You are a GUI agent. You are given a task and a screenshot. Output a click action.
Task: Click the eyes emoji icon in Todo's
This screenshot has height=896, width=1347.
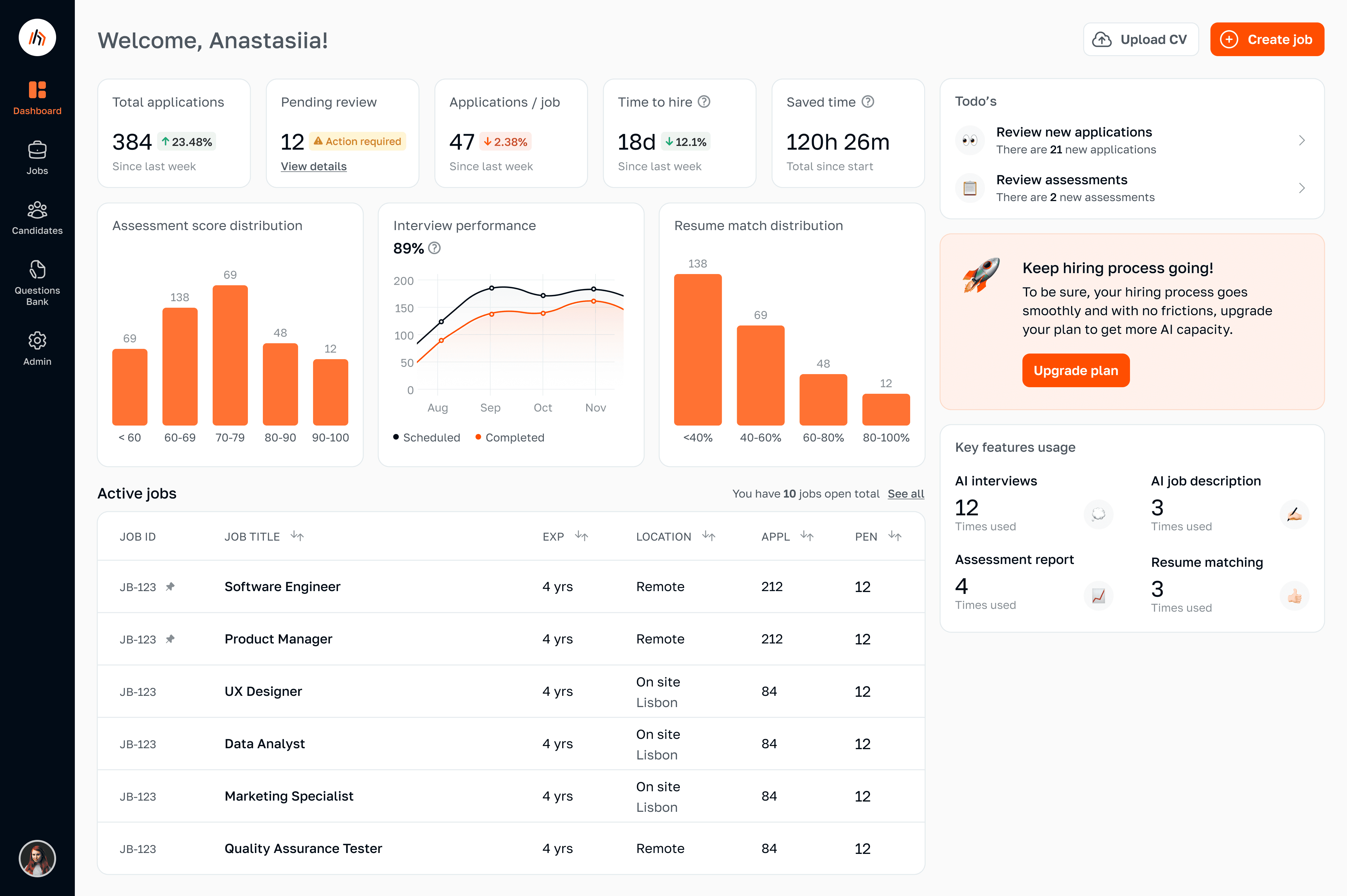click(x=970, y=141)
